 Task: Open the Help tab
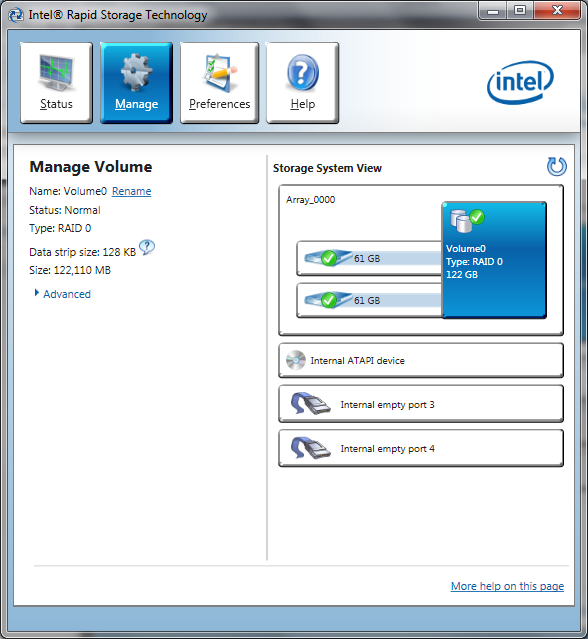click(x=302, y=82)
